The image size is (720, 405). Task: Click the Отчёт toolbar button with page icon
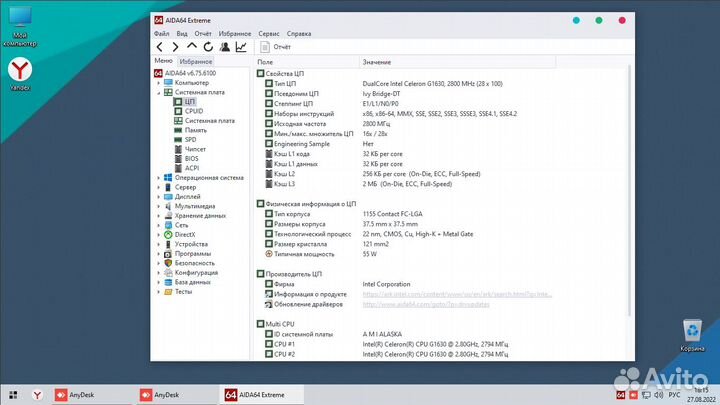tap(277, 46)
